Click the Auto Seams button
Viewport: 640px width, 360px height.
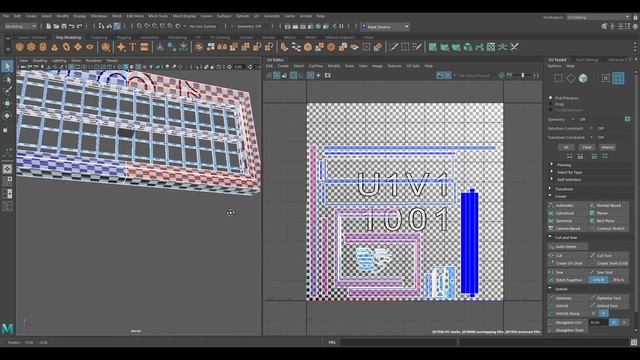click(x=568, y=247)
